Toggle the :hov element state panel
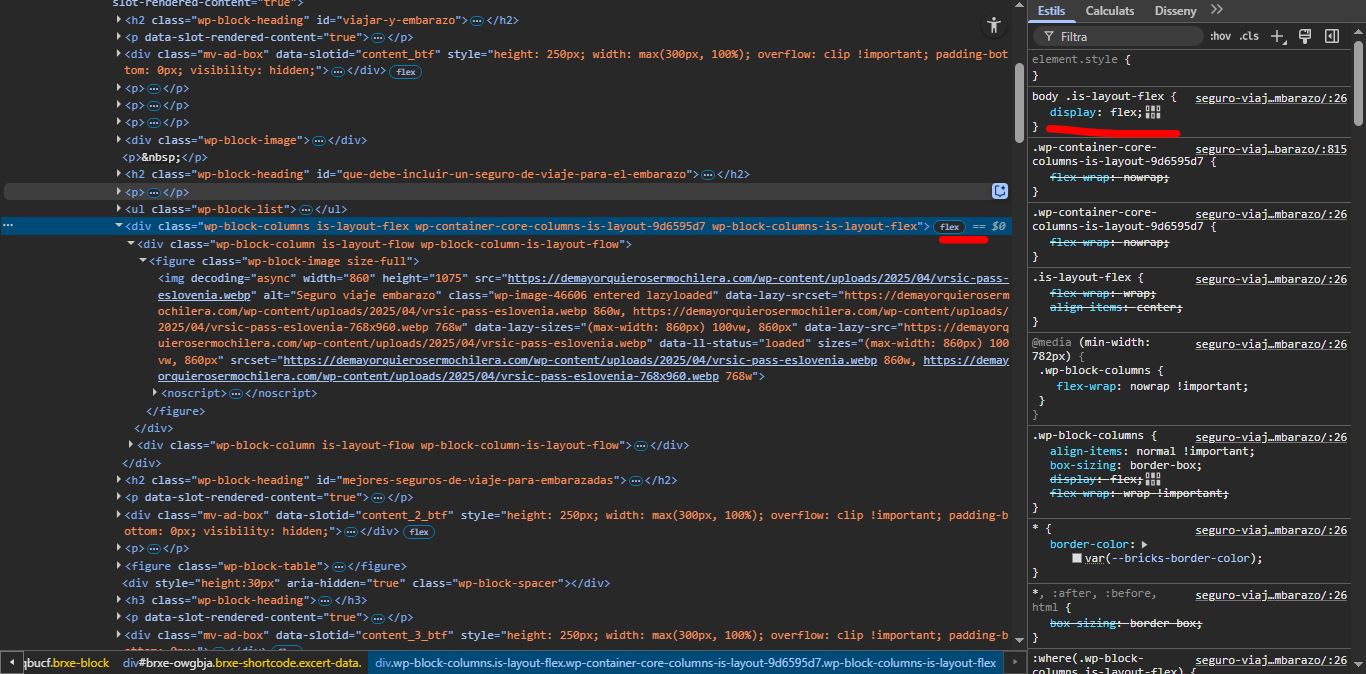Screen dimensions: 1366x674 (1220, 36)
